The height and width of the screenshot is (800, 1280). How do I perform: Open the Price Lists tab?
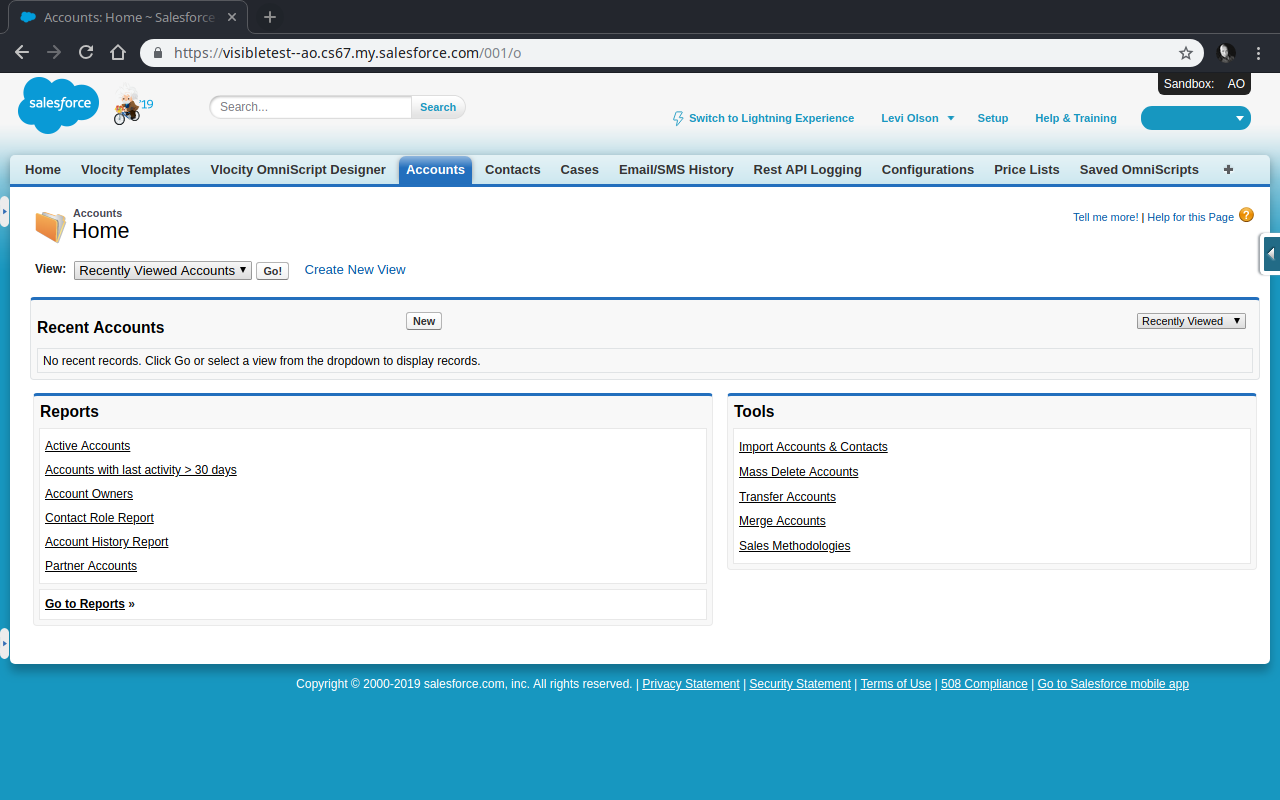[1027, 170]
